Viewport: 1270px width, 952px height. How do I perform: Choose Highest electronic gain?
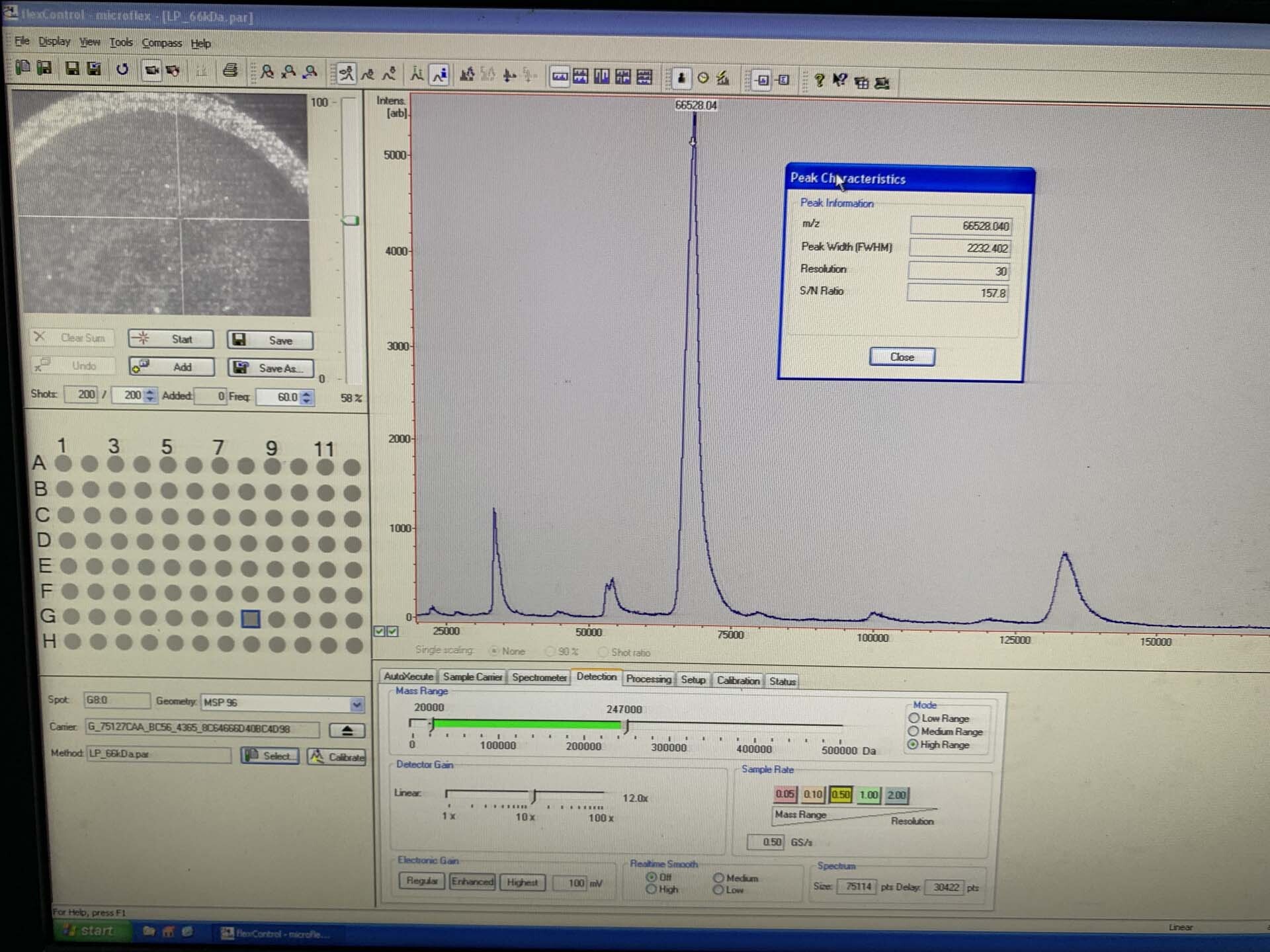coord(523,883)
